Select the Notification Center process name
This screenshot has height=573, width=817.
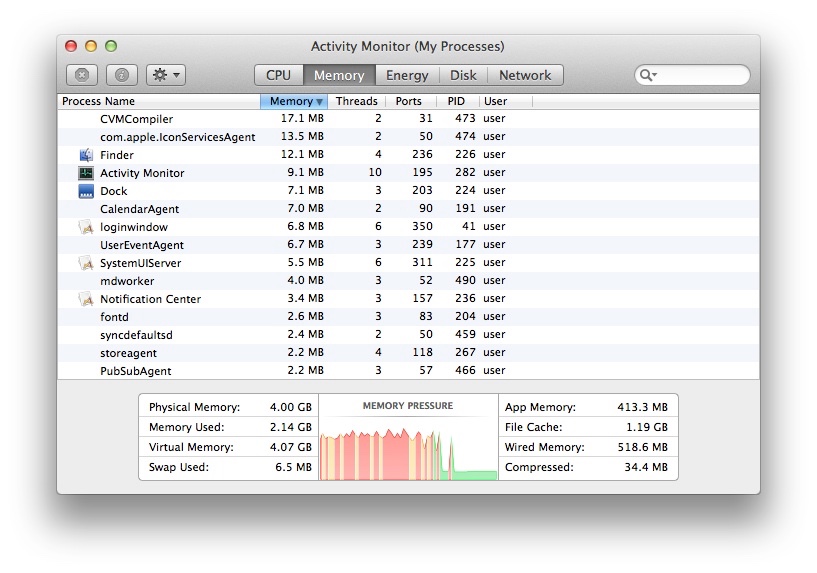pos(150,299)
